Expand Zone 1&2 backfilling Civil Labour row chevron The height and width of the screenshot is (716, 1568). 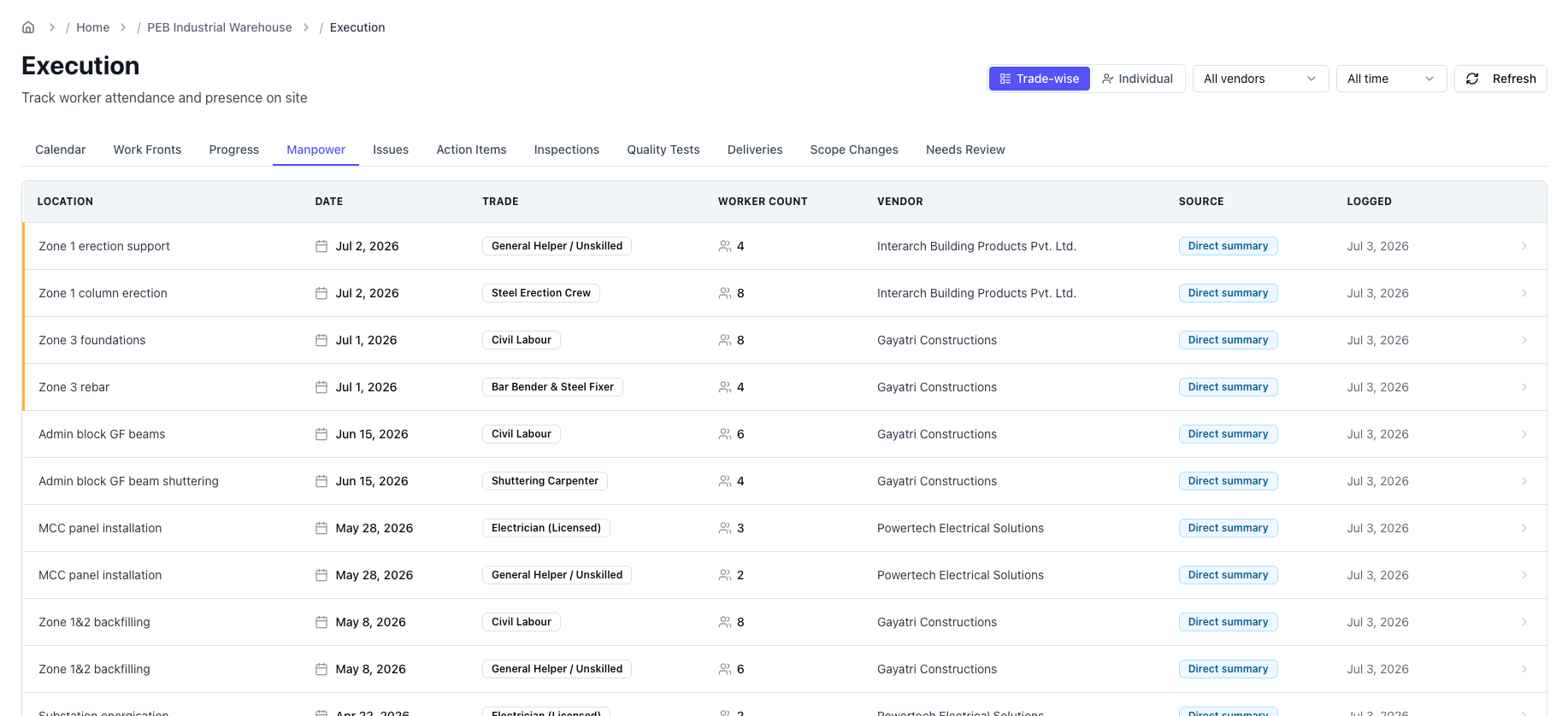[1524, 622]
